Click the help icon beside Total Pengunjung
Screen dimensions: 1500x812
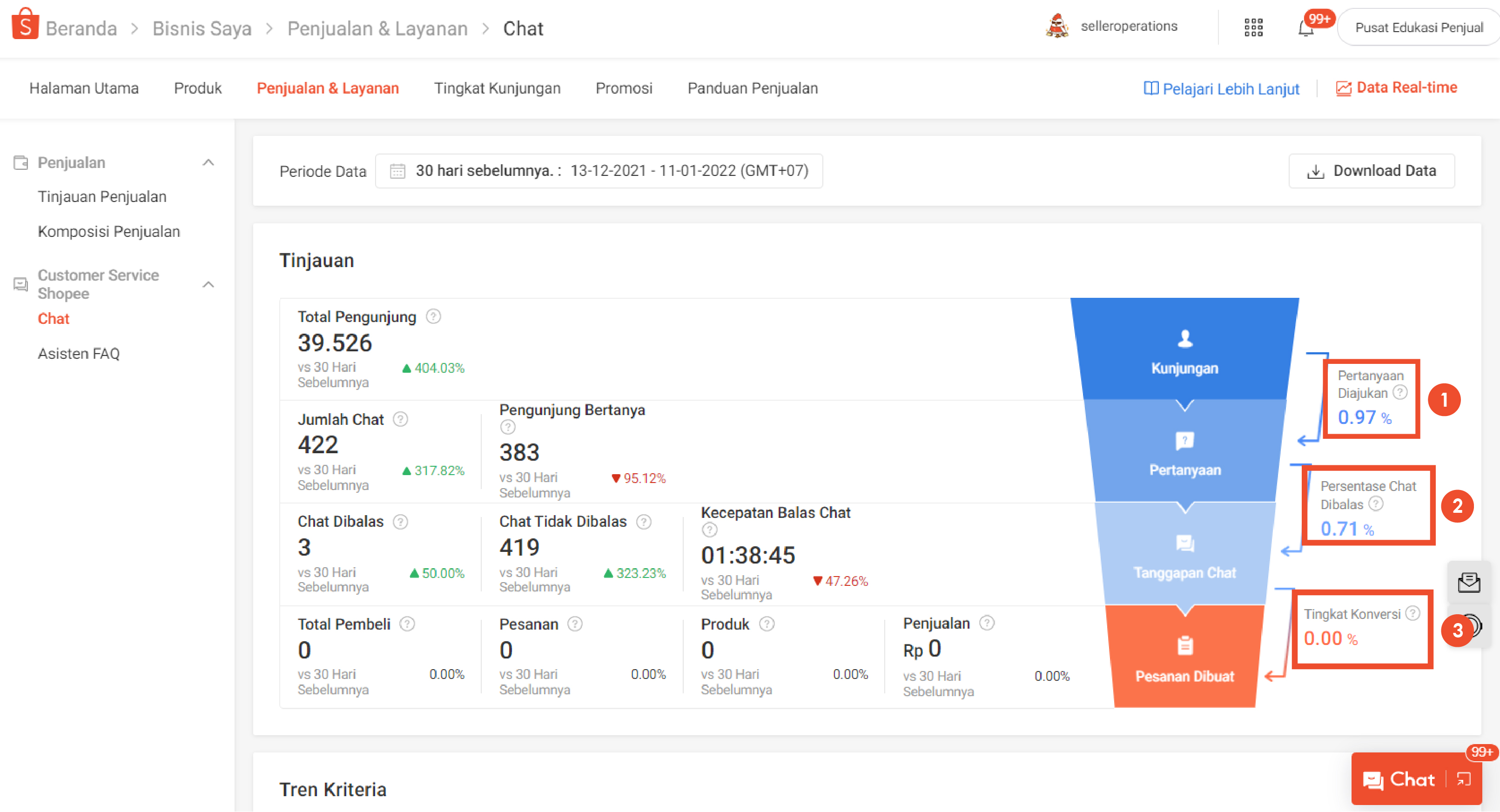click(433, 316)
